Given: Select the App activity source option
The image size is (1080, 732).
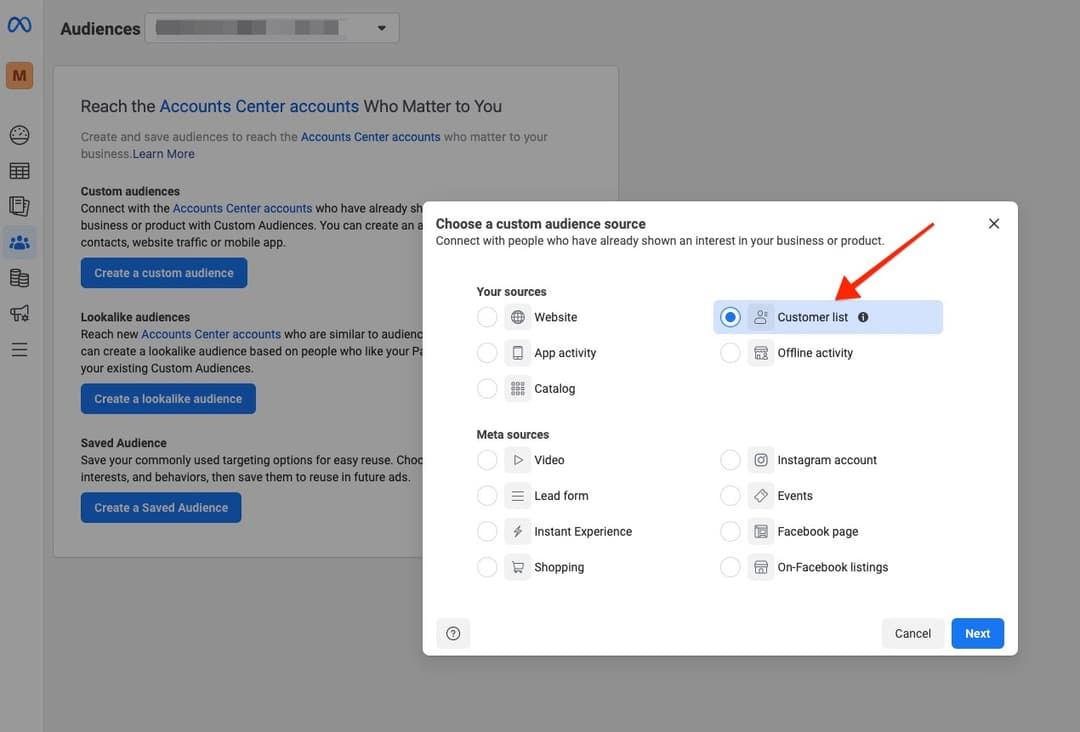Looking at the screenshot, I should click(487, 353).
